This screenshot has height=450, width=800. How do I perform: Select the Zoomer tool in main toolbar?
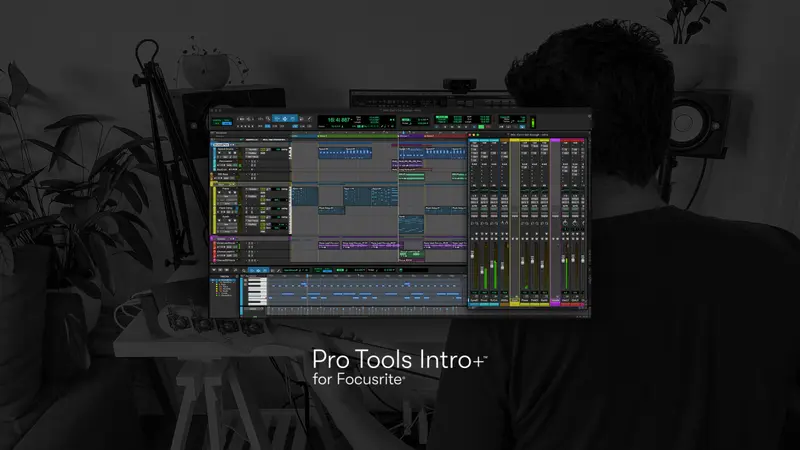(268, 119)
